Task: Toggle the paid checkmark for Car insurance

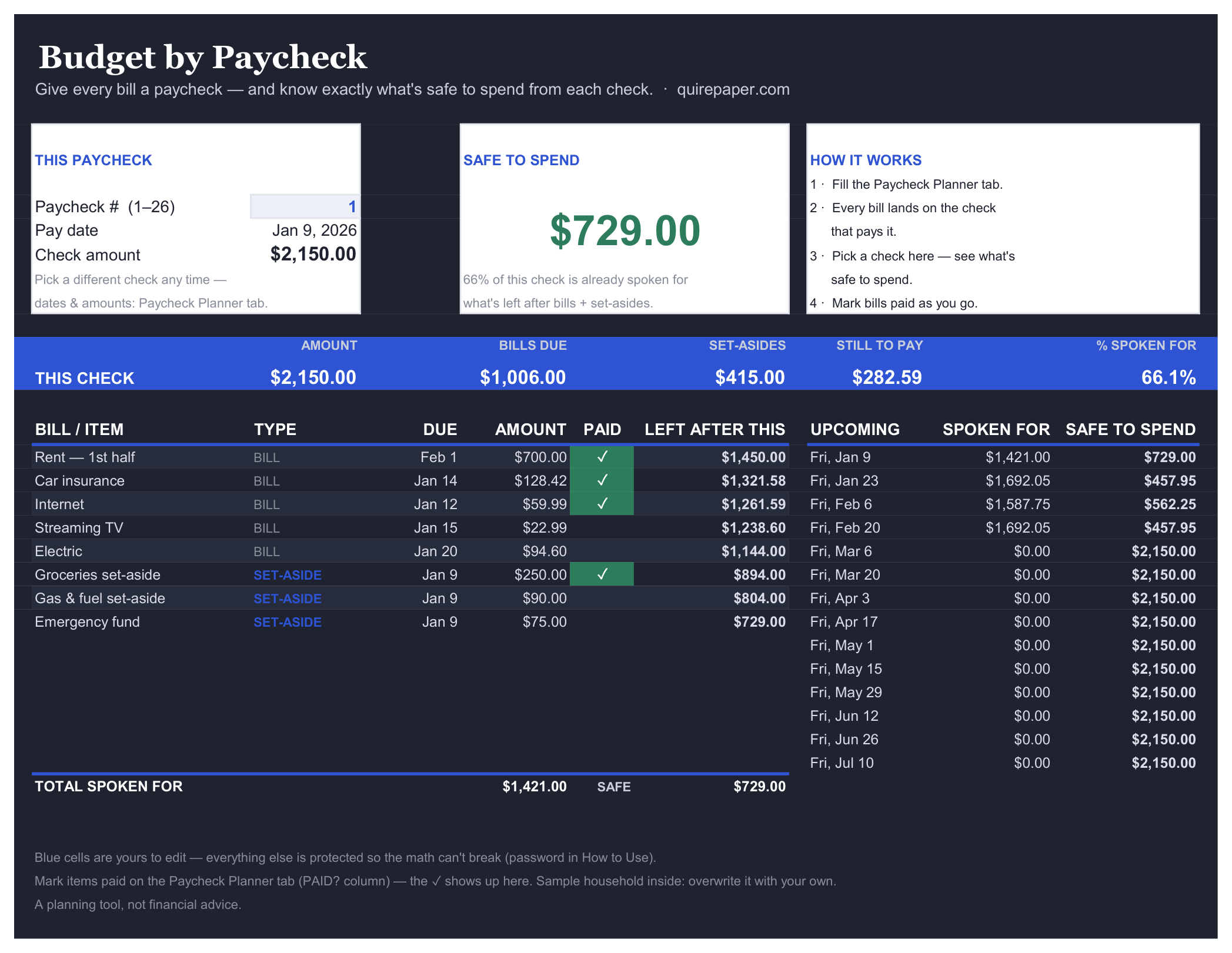Action: [602, 480]
